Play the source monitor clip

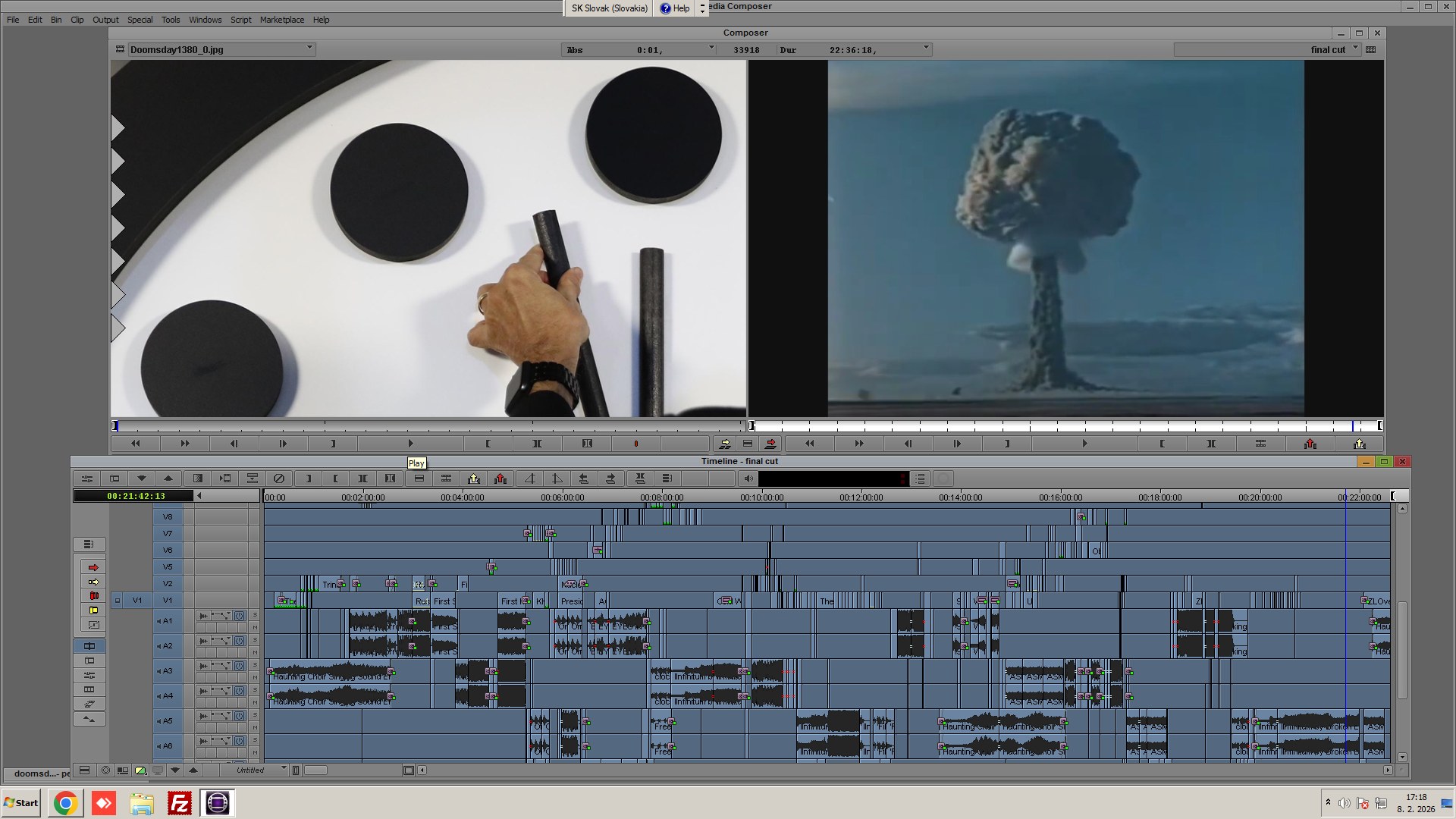(410, 444)
